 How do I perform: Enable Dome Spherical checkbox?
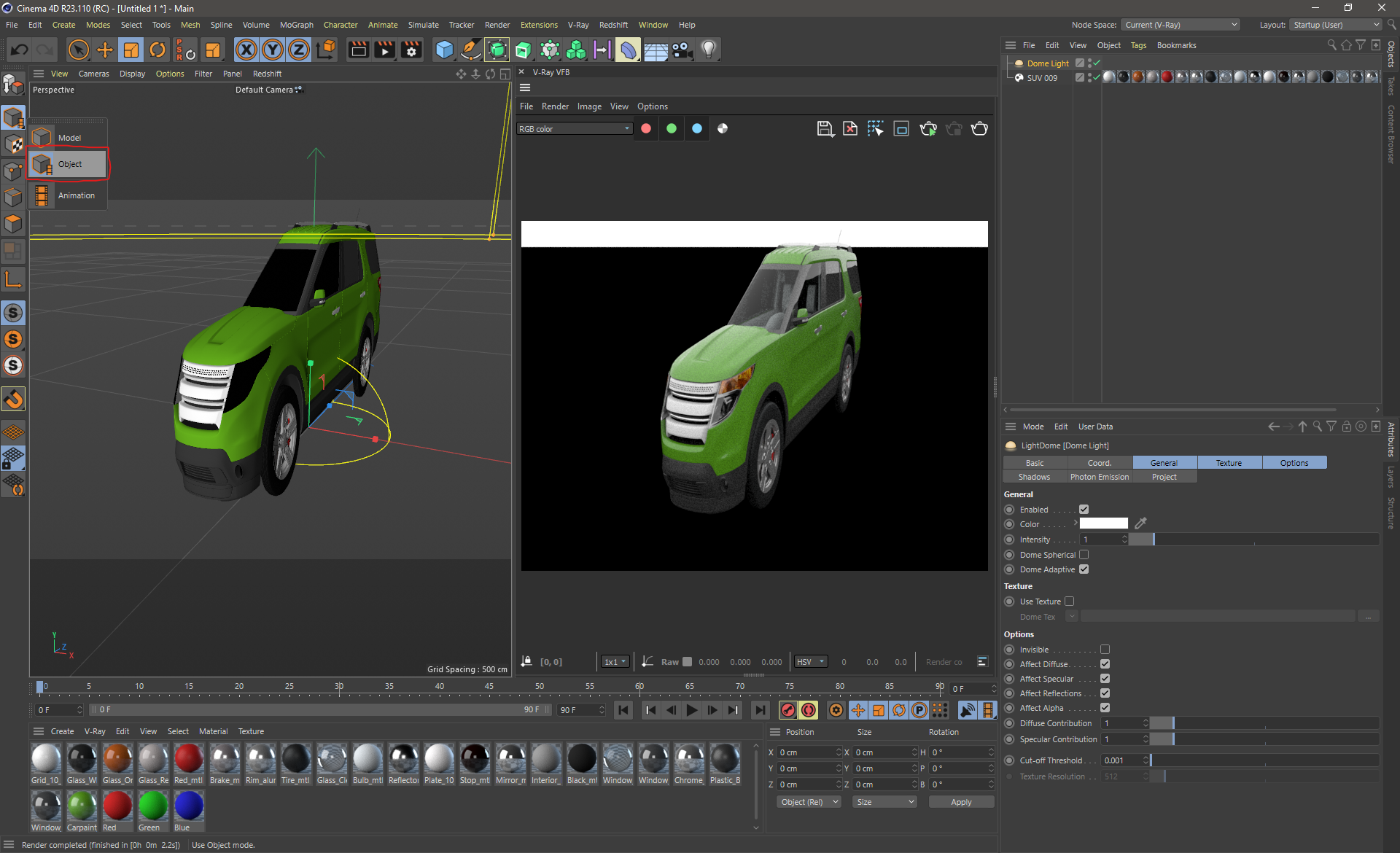[x=1084, y=555]
